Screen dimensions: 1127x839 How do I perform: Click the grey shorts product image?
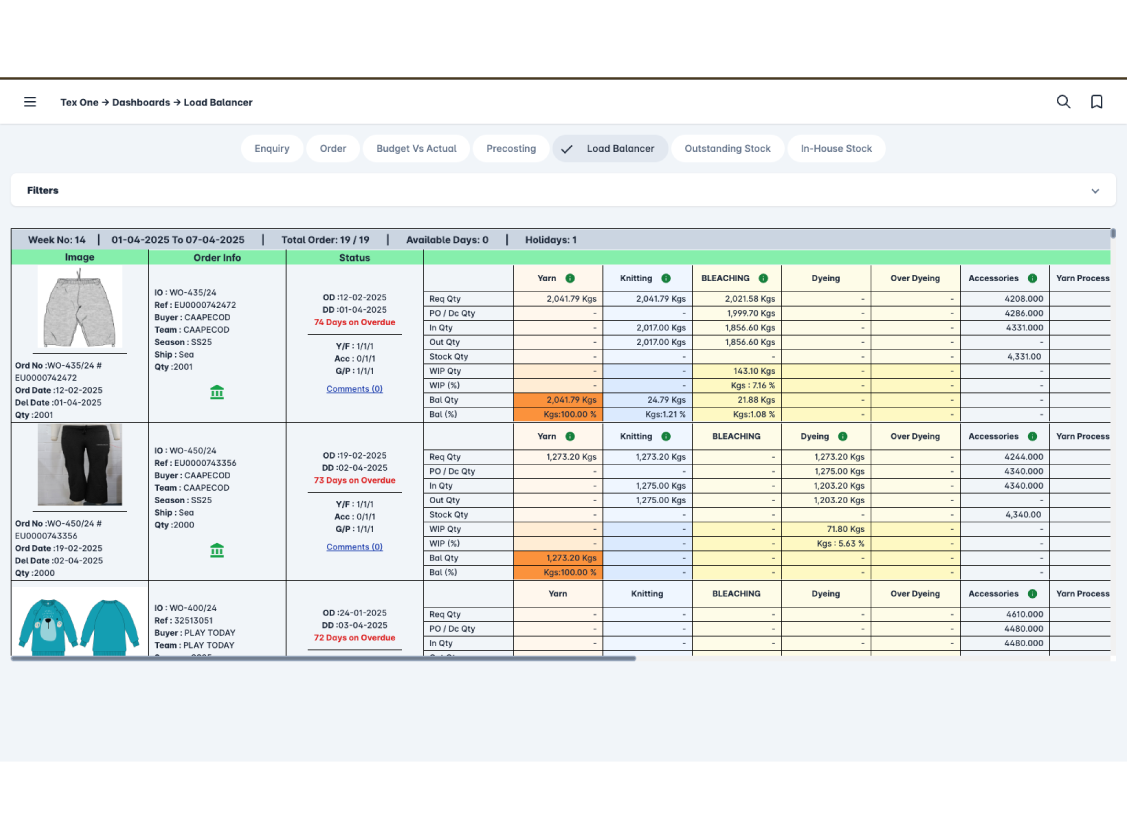pyautogui.click(x=80, y=307)
